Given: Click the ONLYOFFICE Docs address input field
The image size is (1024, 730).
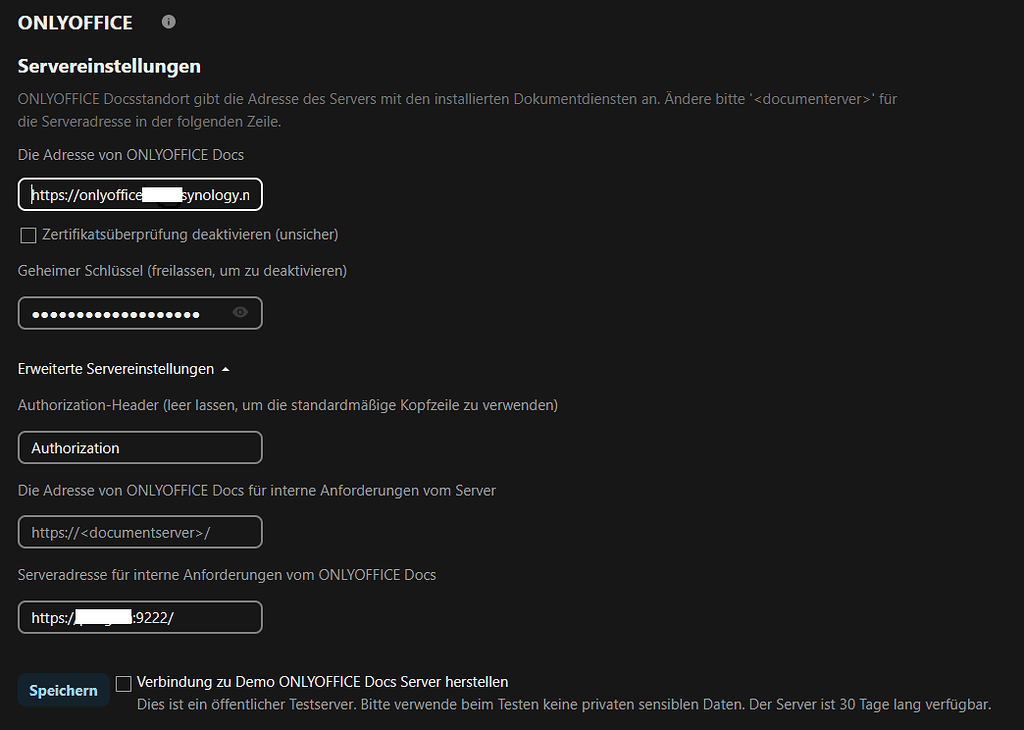Looking at the screenshot, I should point(139,194).
